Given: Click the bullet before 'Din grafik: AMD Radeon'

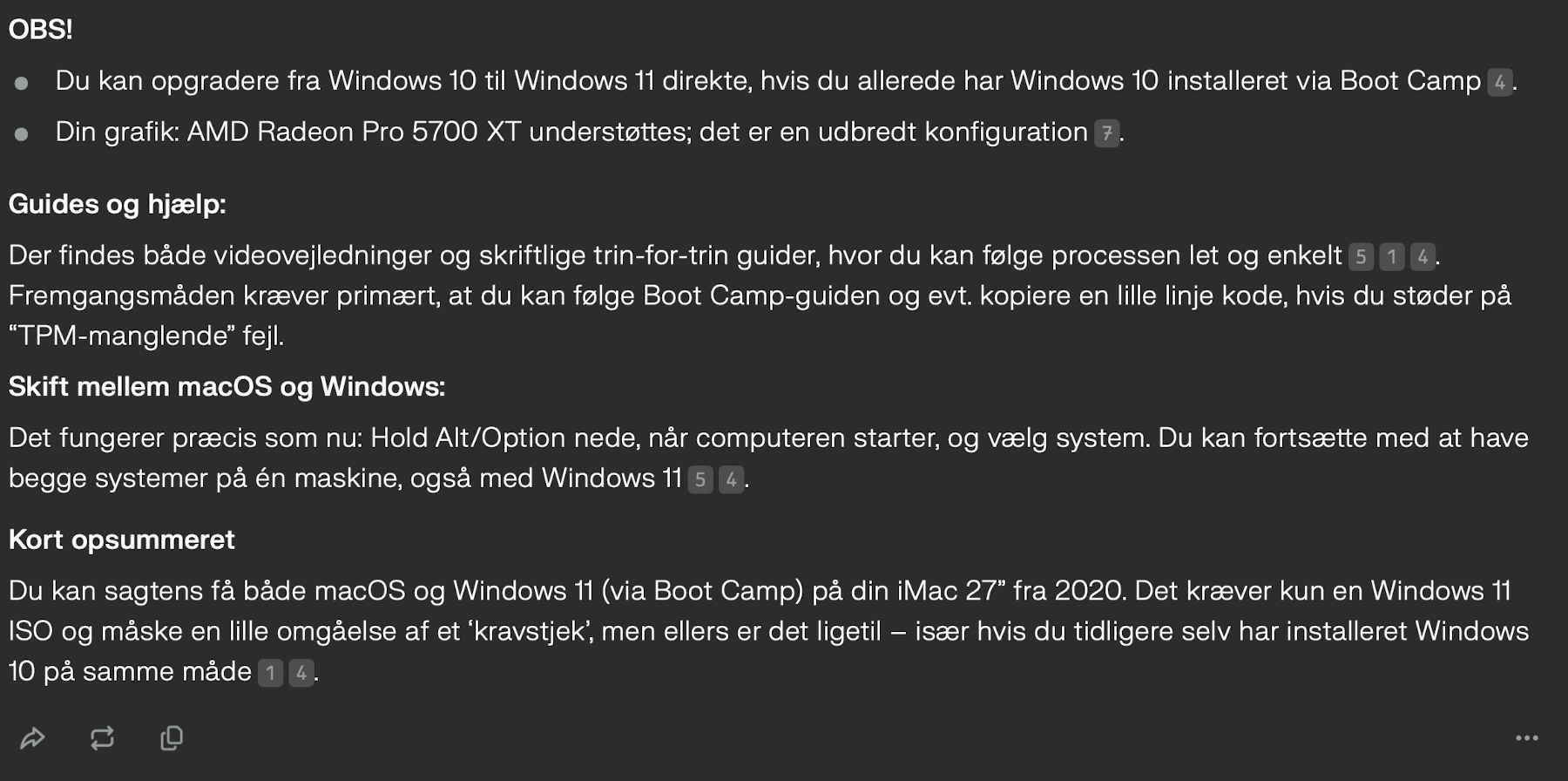Looking at the screenshot, I should tap(21, 134).
